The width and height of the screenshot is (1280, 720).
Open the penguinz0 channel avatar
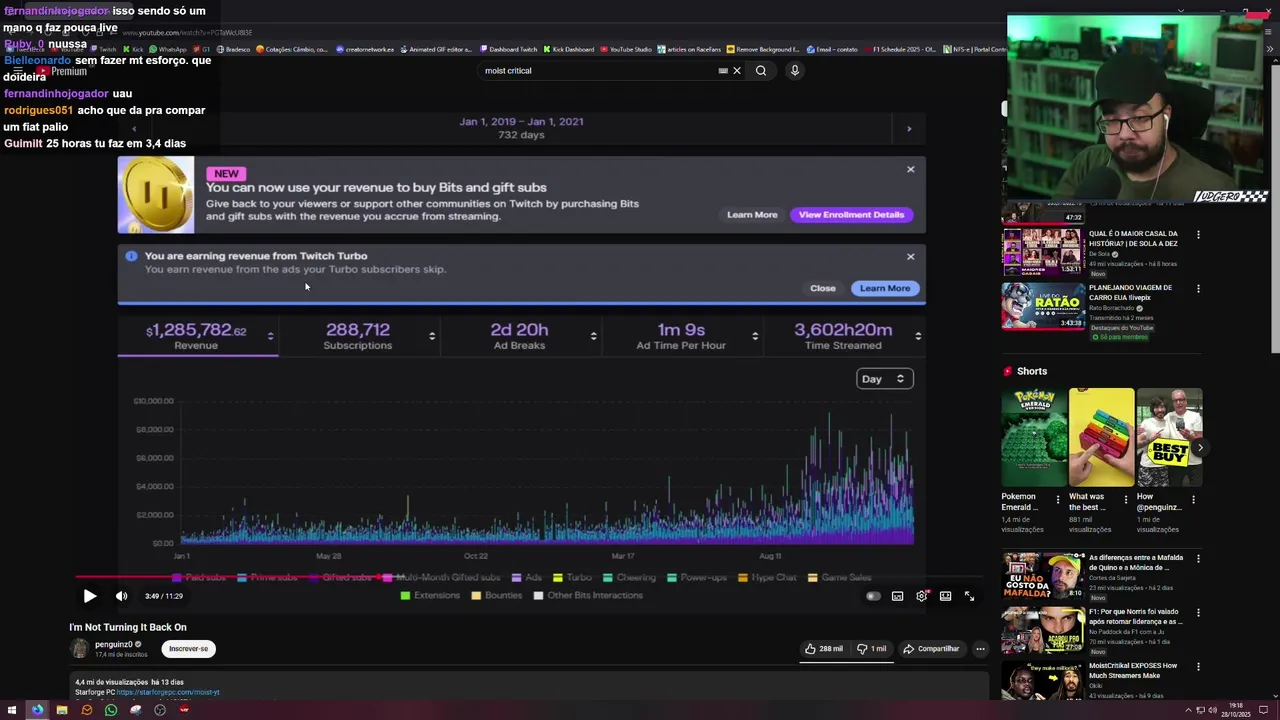pos(79,649)
